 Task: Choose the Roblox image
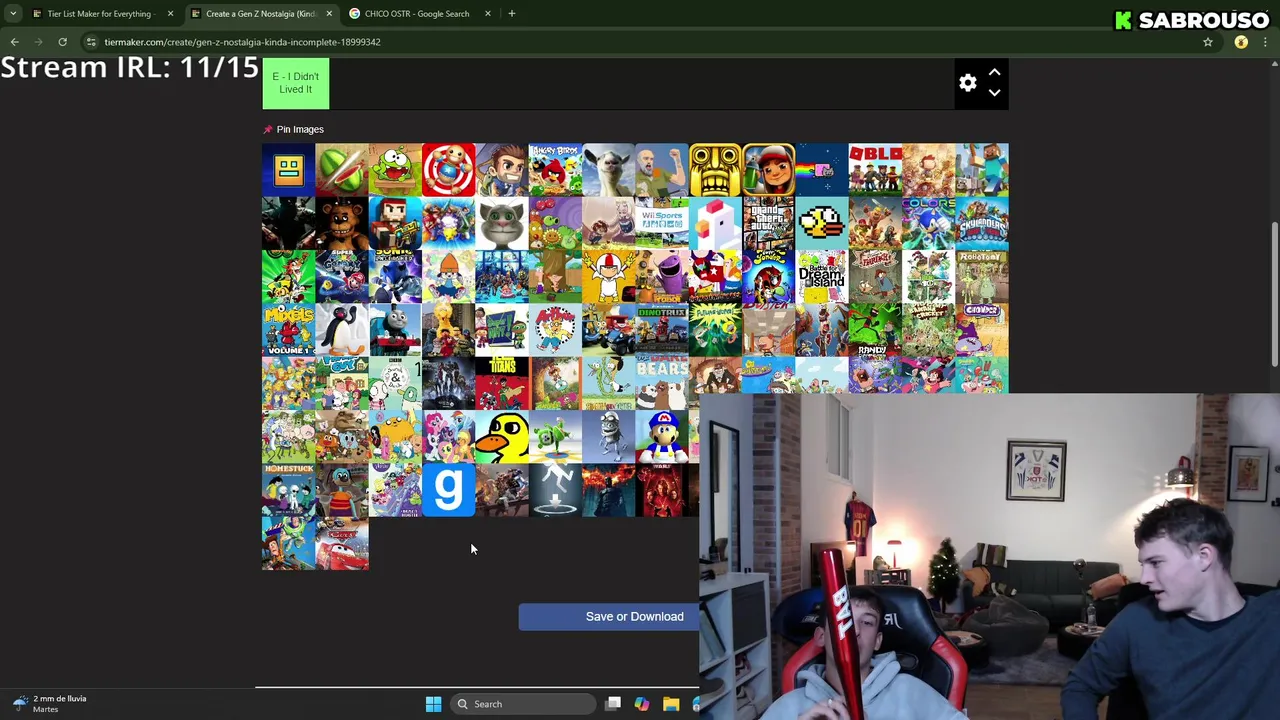(875, 169)
